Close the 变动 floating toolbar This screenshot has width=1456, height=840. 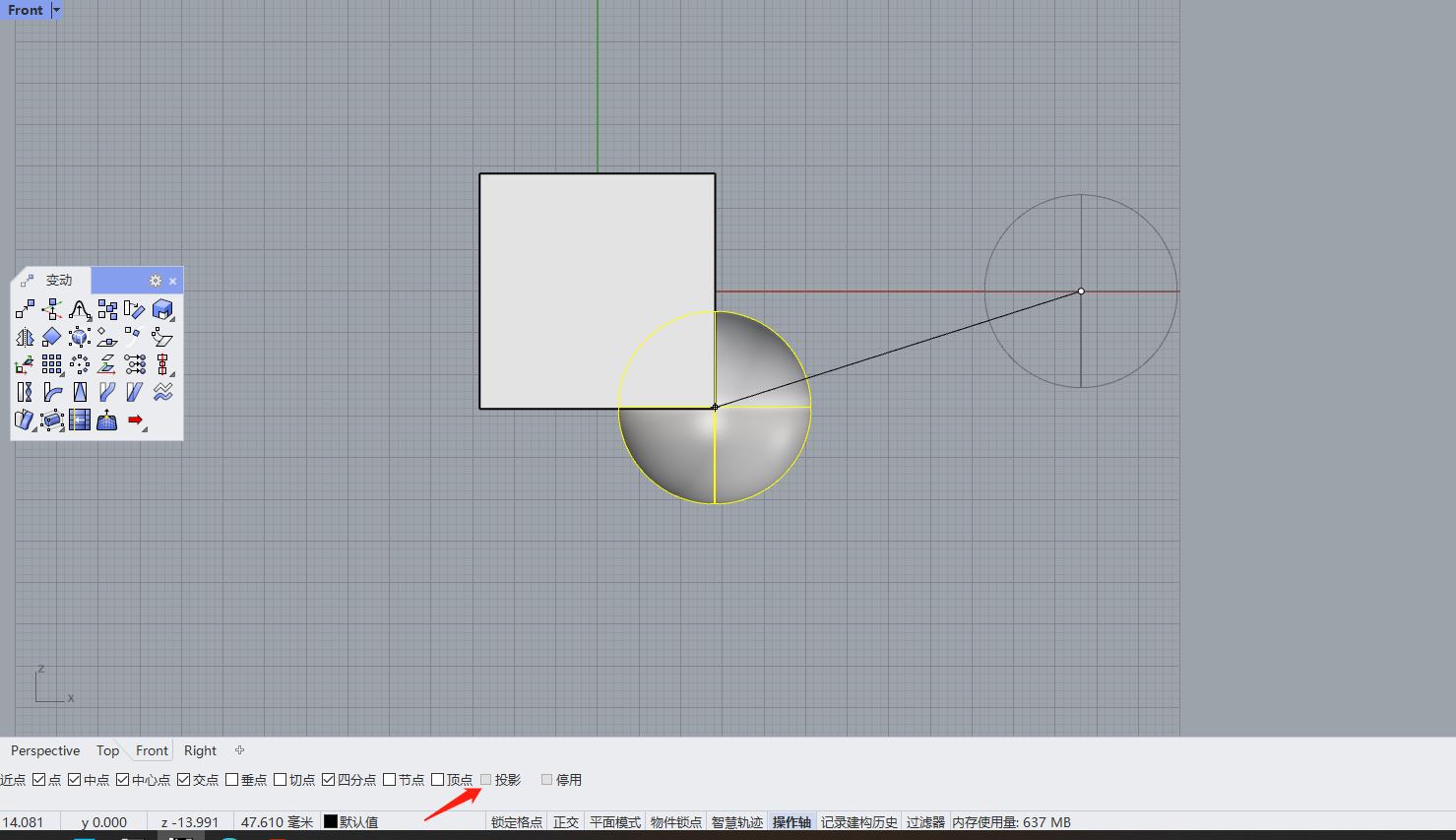pyautogui.click(x=173, y=281)
